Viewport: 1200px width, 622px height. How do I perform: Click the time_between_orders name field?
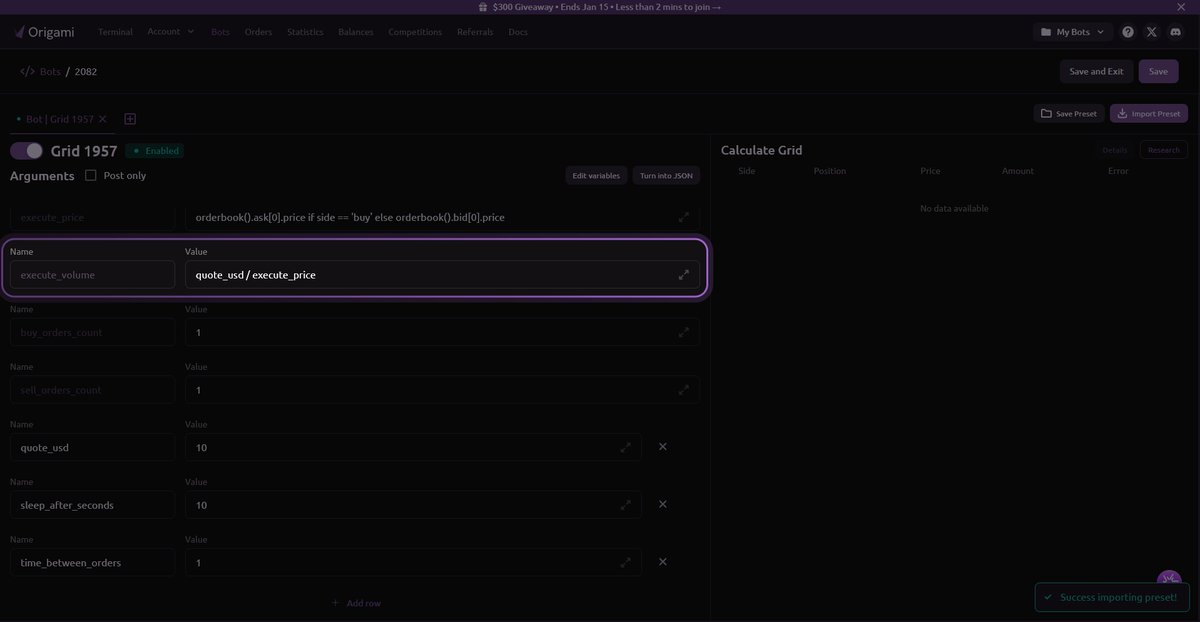coord(92,563)
